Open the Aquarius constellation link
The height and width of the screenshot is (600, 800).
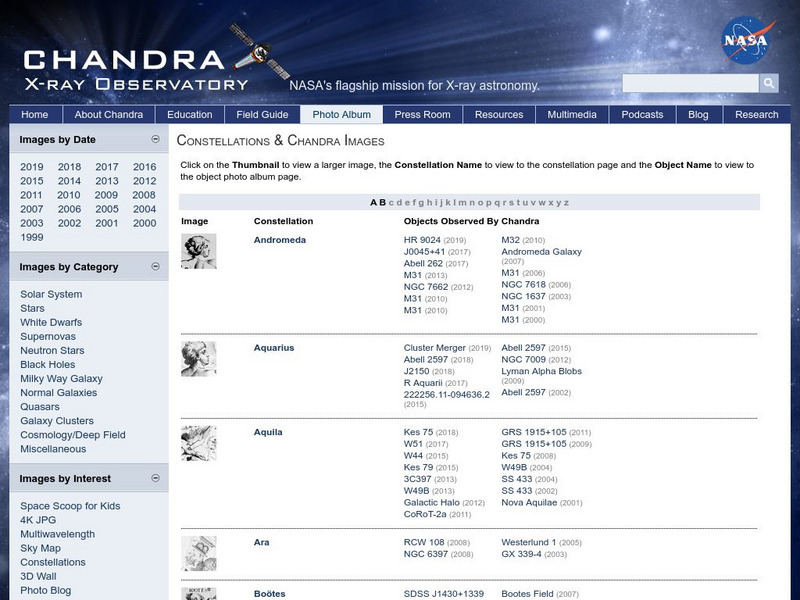(x=274, y=347)
